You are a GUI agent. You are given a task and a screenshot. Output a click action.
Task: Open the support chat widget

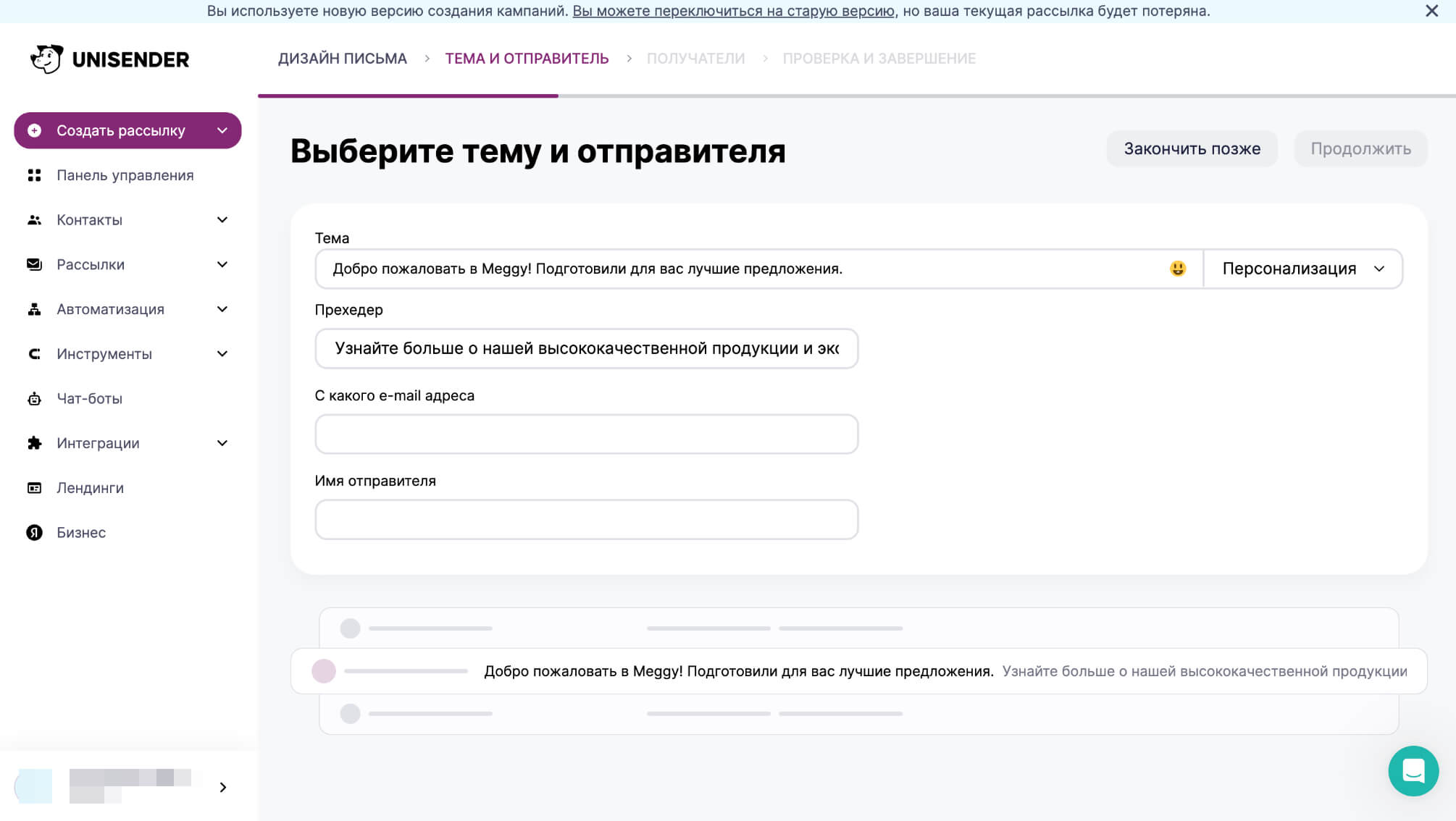(x=1413, y=771)
